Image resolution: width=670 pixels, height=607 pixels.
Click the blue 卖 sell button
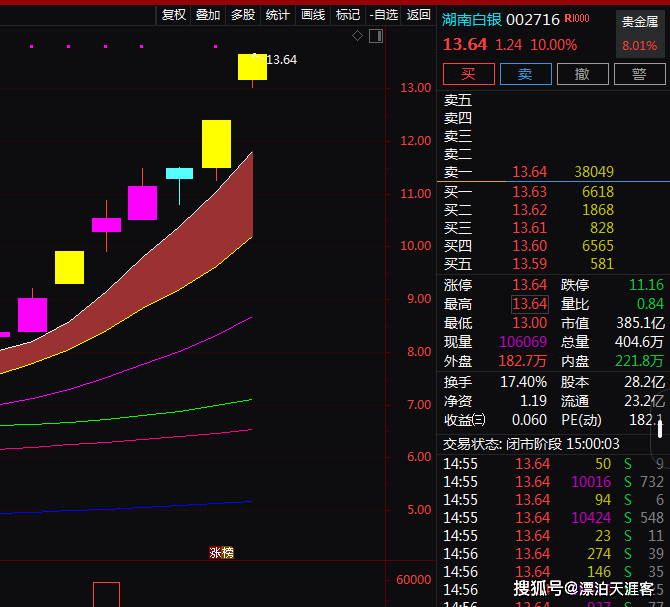526,74
